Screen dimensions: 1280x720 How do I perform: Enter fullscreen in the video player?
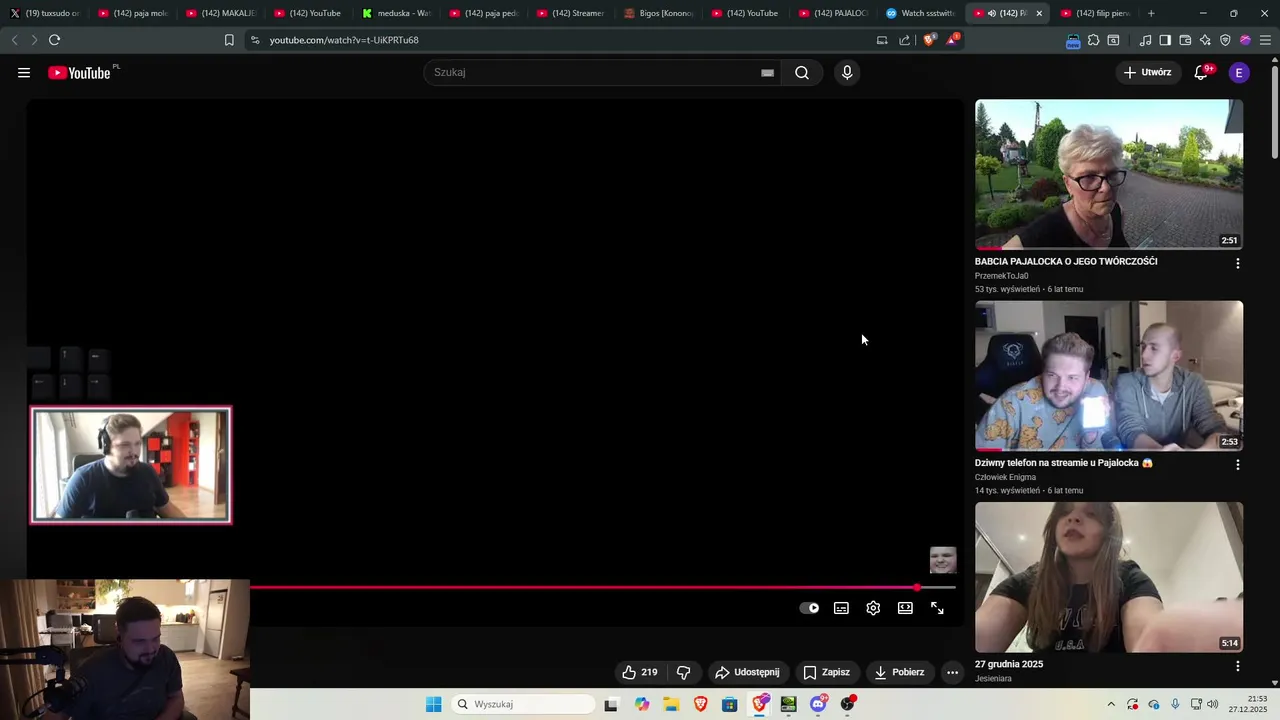937,608
